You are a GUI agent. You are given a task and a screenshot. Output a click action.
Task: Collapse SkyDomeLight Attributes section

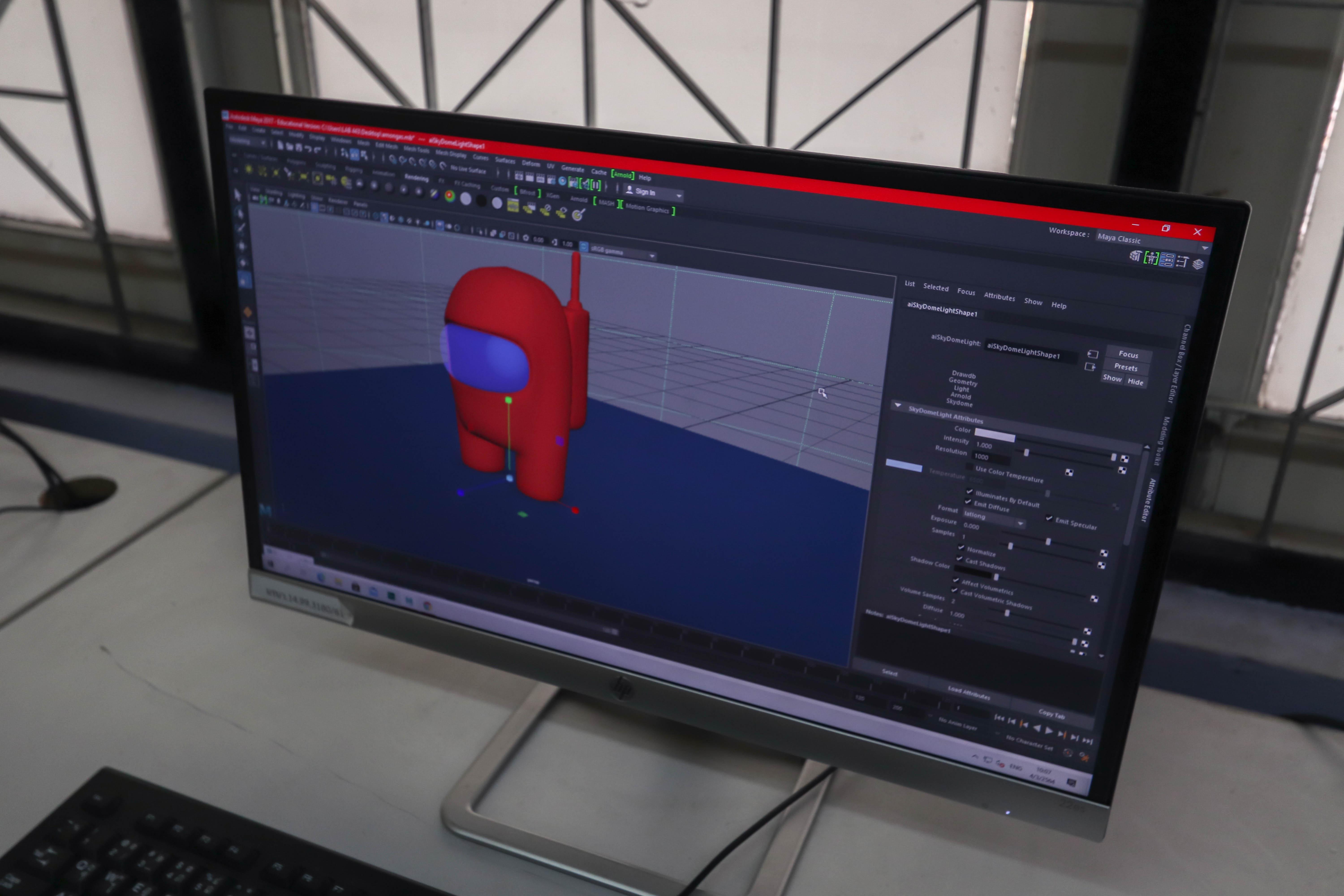[898, 406]
